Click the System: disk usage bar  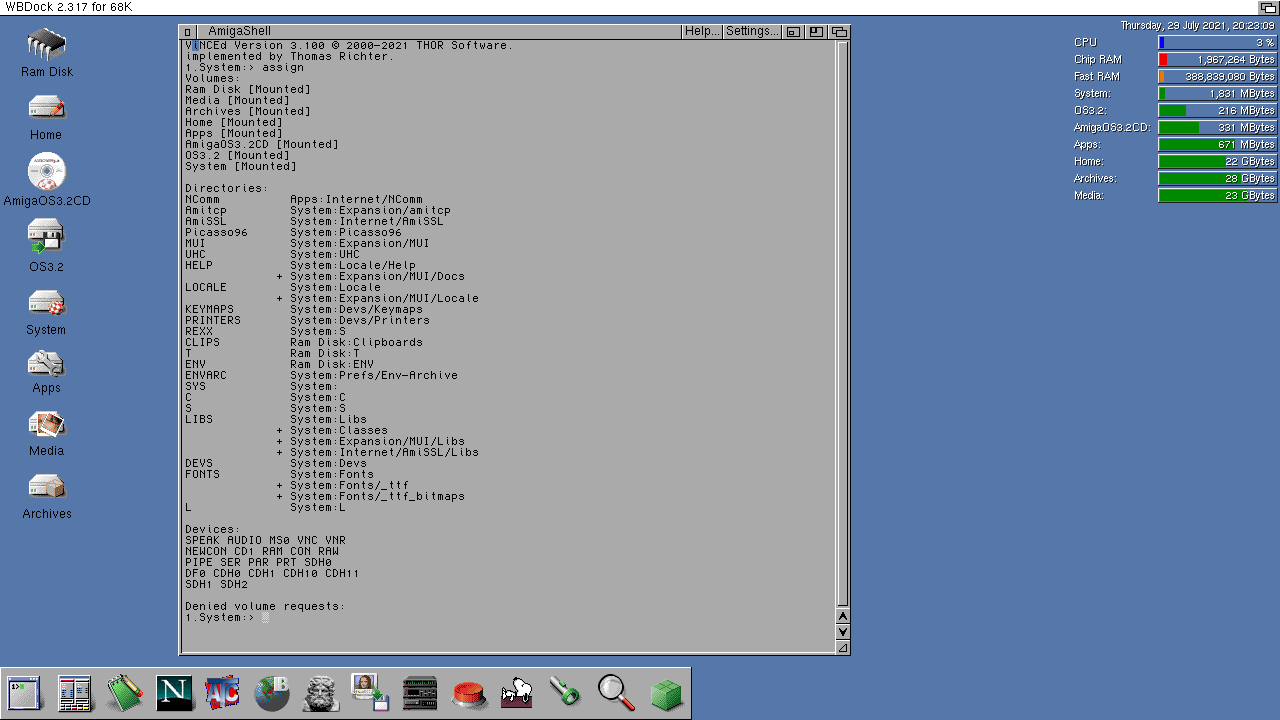point(1217,93)
